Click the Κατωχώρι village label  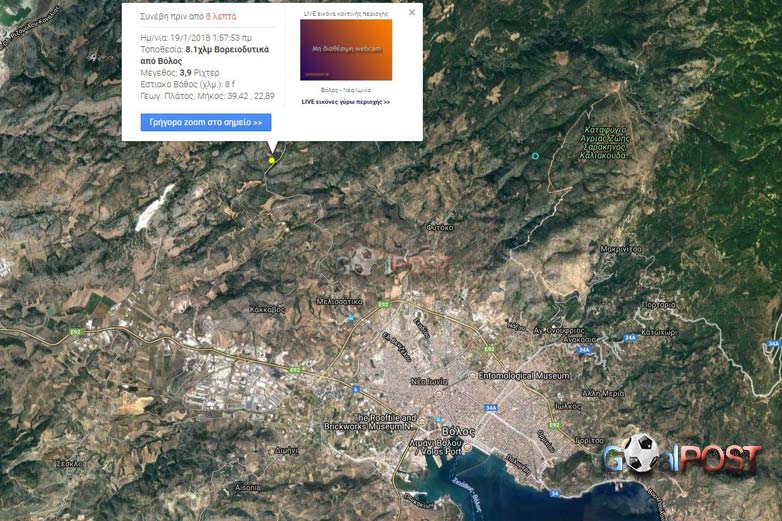tap(659, 332)
